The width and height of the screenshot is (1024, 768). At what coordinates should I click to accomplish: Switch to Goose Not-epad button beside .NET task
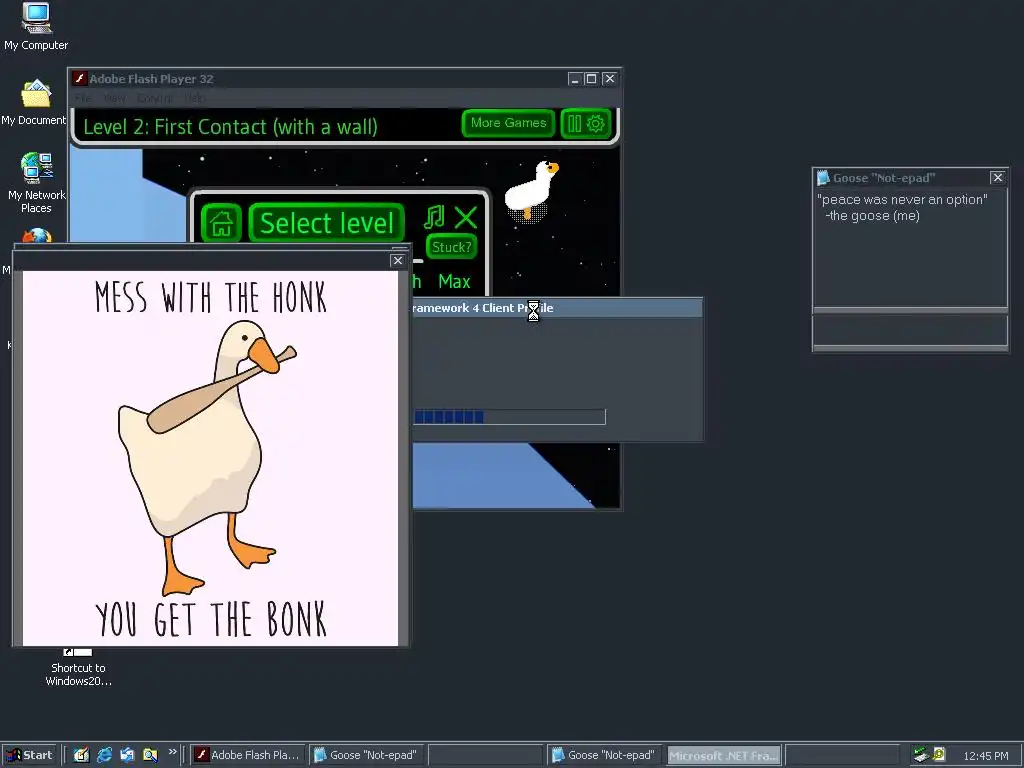click(605, 755)
